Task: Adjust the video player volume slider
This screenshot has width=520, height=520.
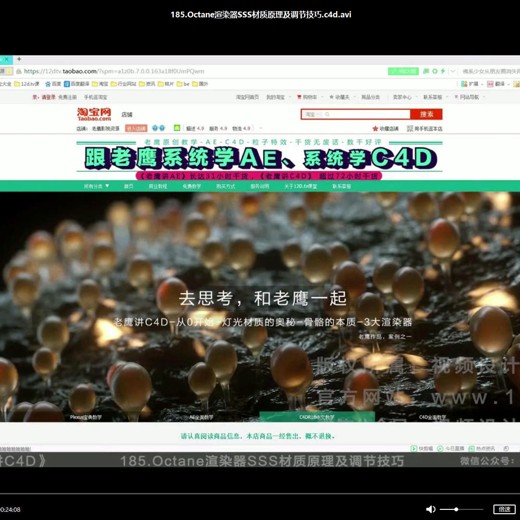Action: tap(462, 509)
